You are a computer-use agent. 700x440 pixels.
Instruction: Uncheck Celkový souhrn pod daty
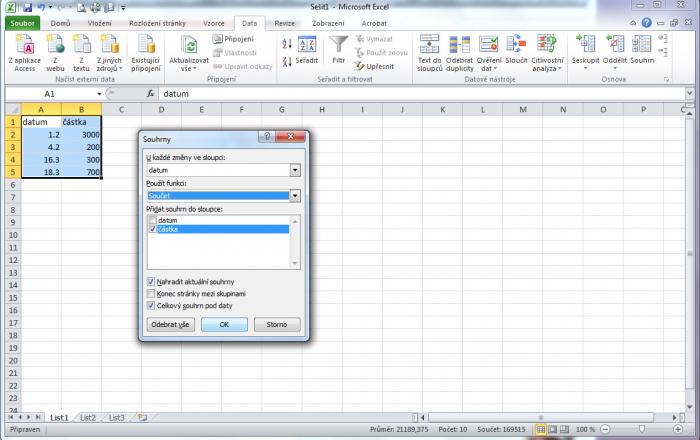point(152,305)
